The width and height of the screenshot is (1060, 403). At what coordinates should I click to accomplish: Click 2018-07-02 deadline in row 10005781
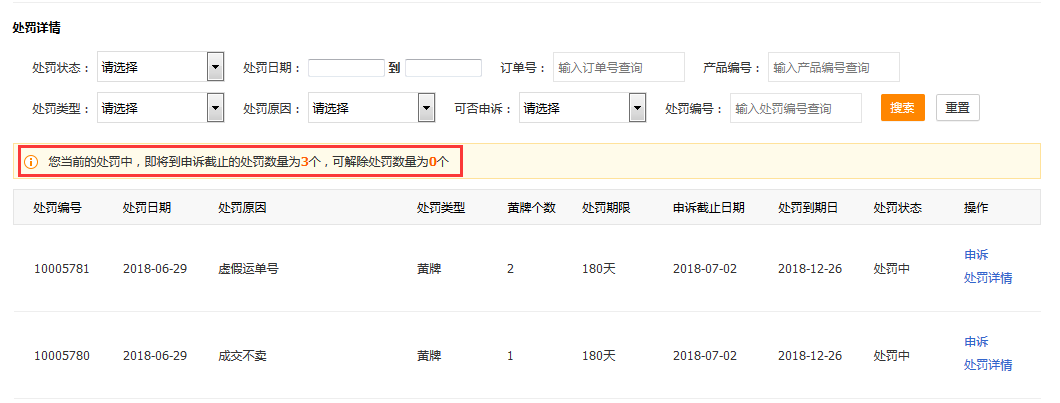pos(704,268)
